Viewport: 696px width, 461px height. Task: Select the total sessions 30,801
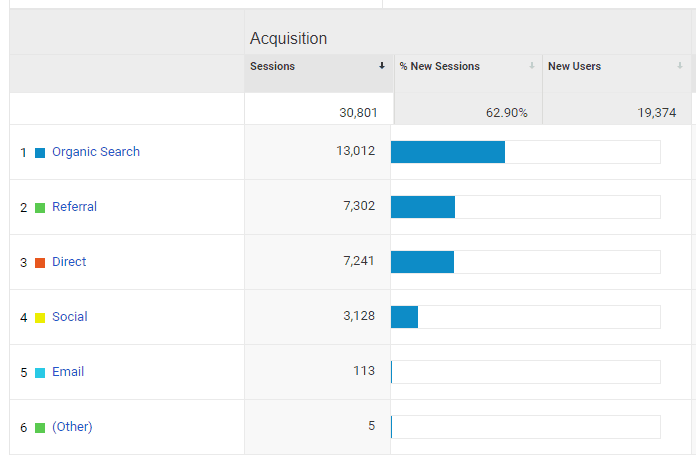[x=358, y=113]
